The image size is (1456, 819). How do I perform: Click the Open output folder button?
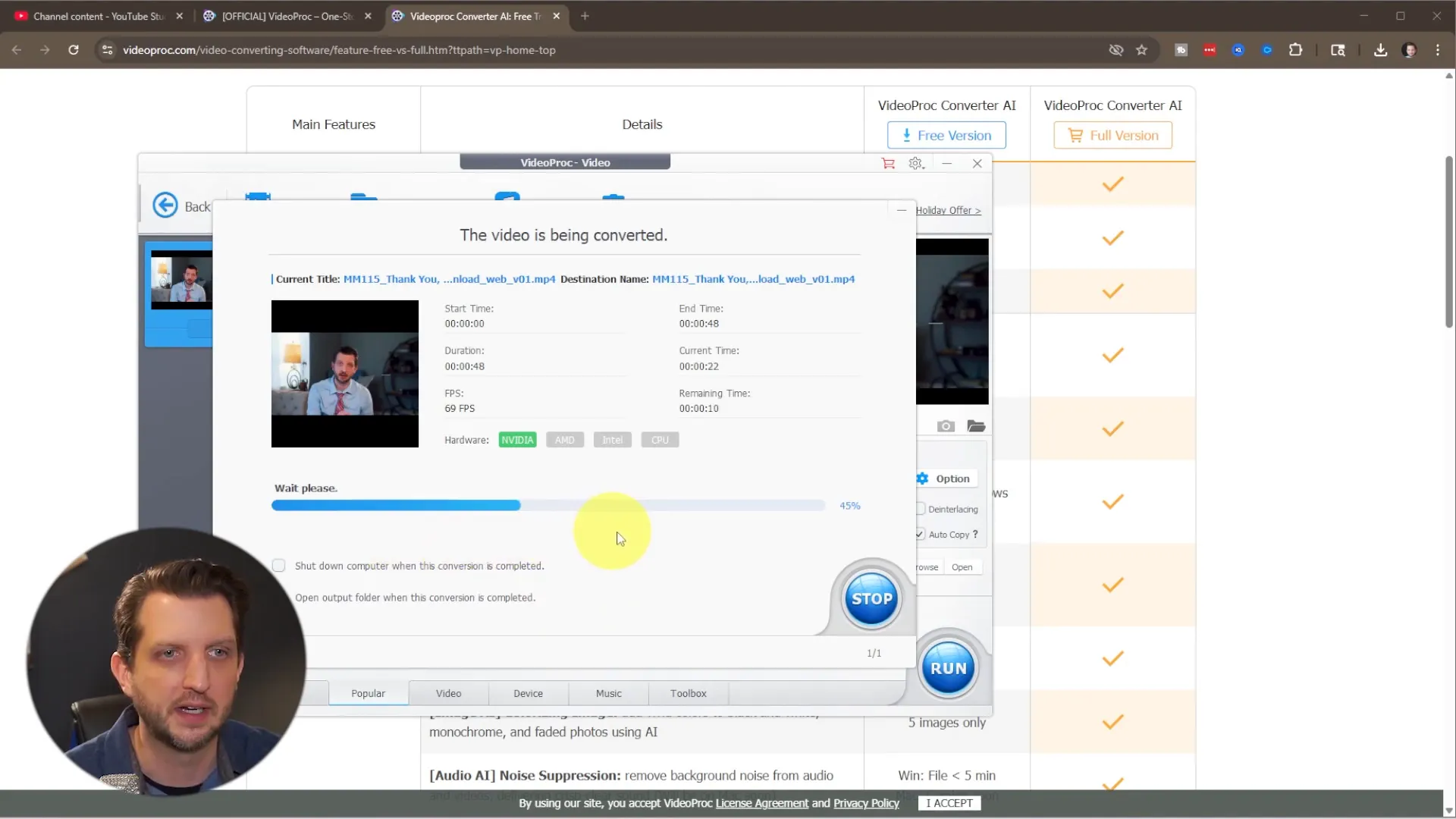click(962, 567)
